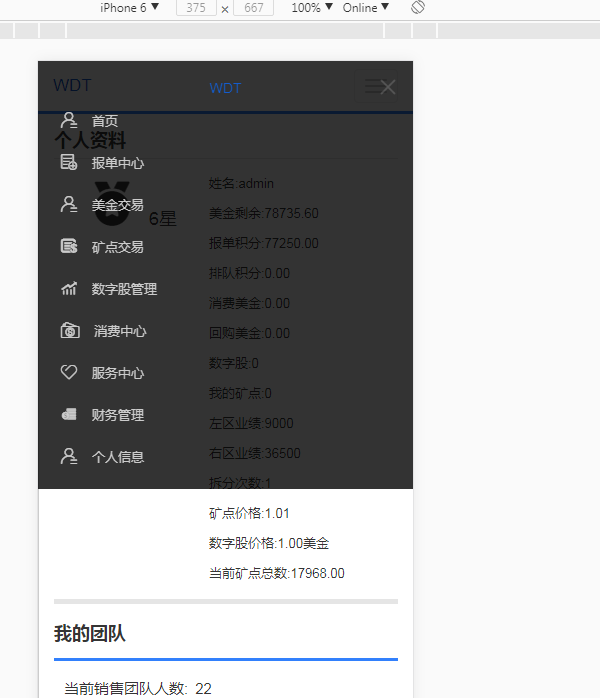Screen dimensions: 600x698
Task: Click the 个人信息 user icon
Action: (x=69, y=456)
